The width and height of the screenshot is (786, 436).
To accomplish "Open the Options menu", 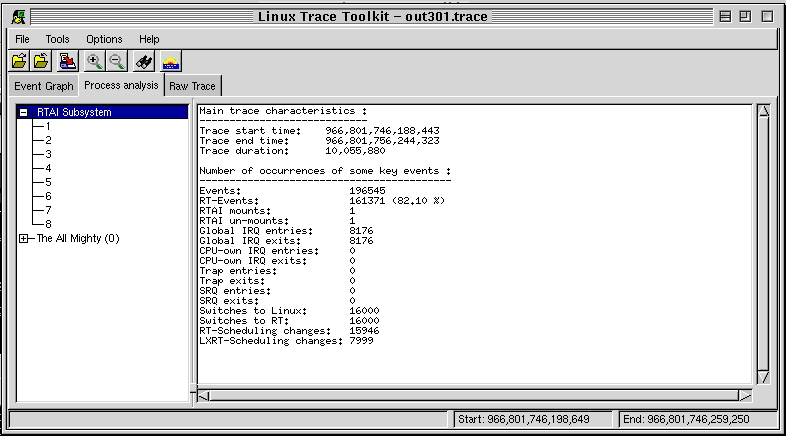I will click(104, 39).
